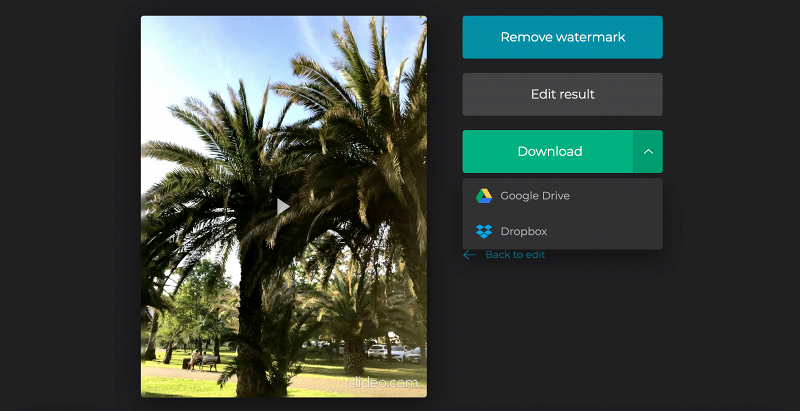Open Edit result

tap(562, 94)
